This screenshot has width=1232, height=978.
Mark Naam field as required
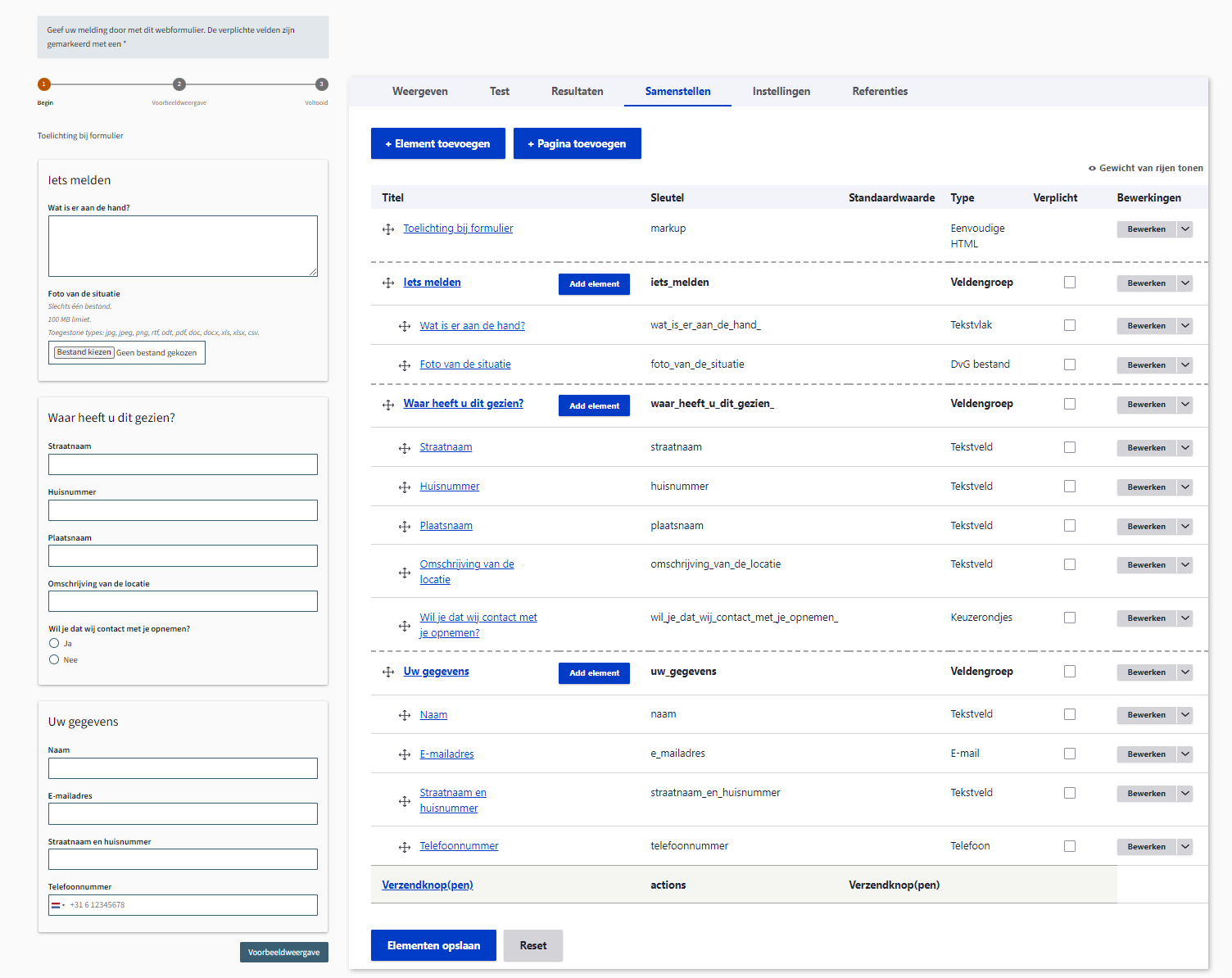point(1070,715)
